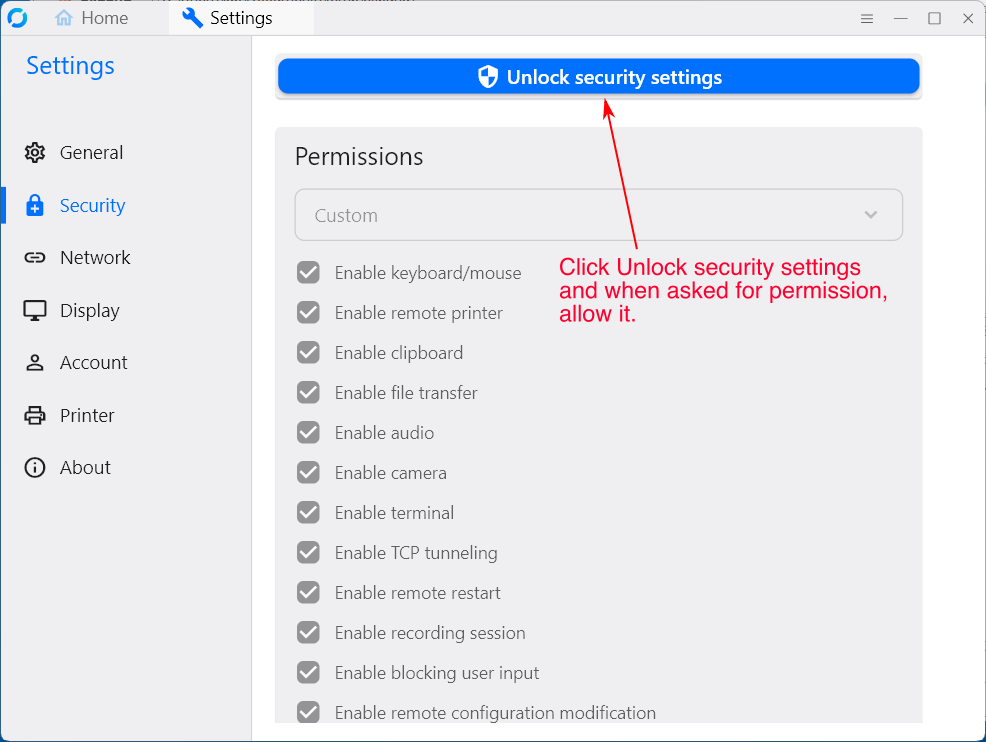Screen dimensions: 986x742
Task: Open the hamburger menu
Action: [x=866, y=17]
